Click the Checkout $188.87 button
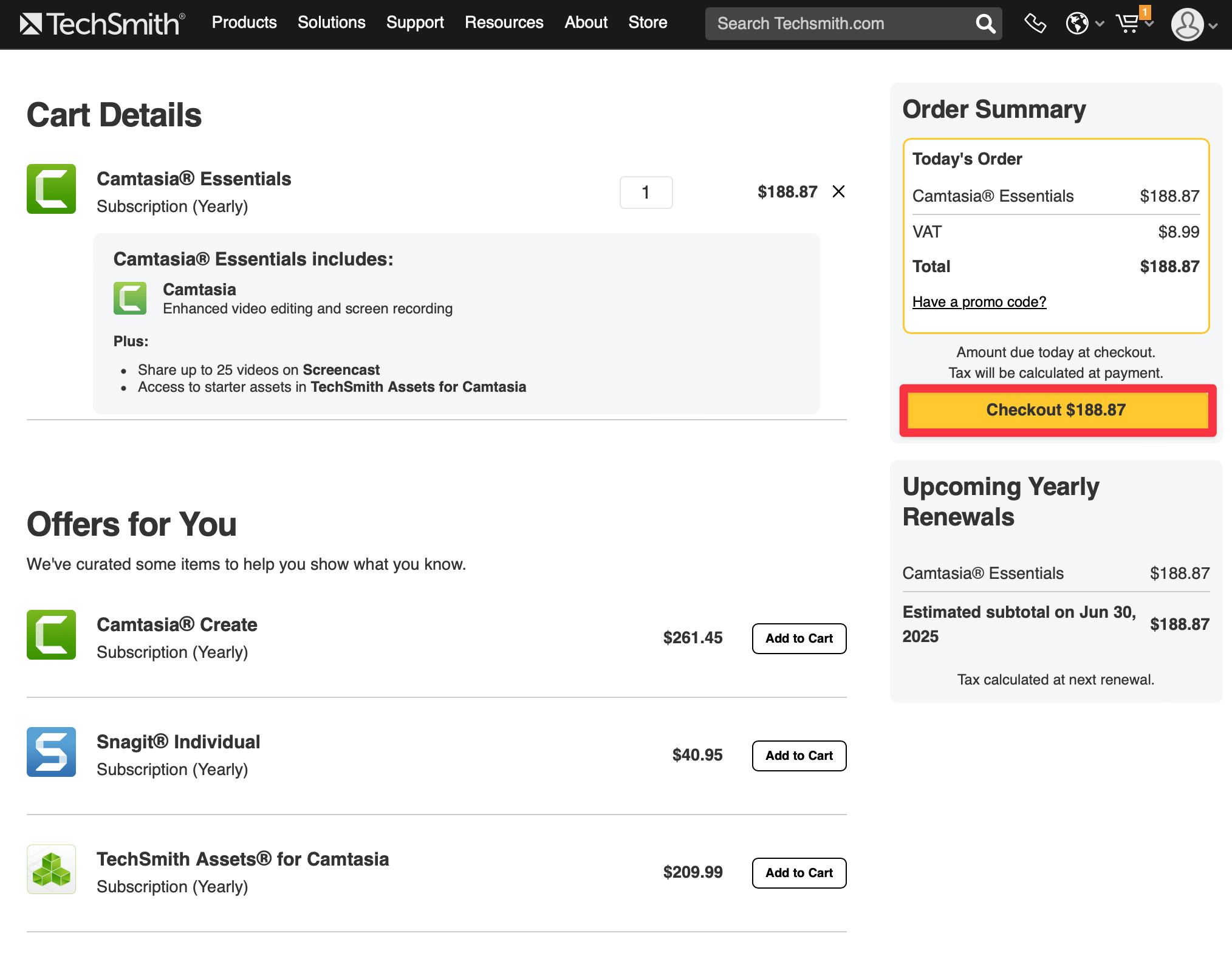Viewport: 1232px width, 967px height. point(1056,410)
